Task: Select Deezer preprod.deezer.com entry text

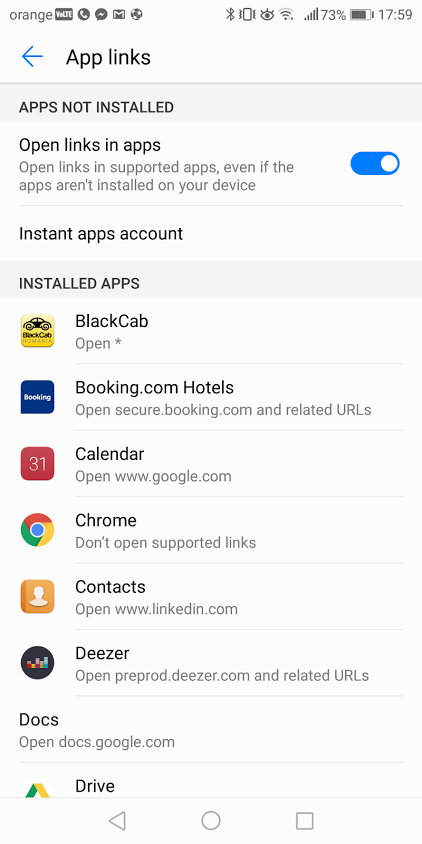Action: coord(222,675)
